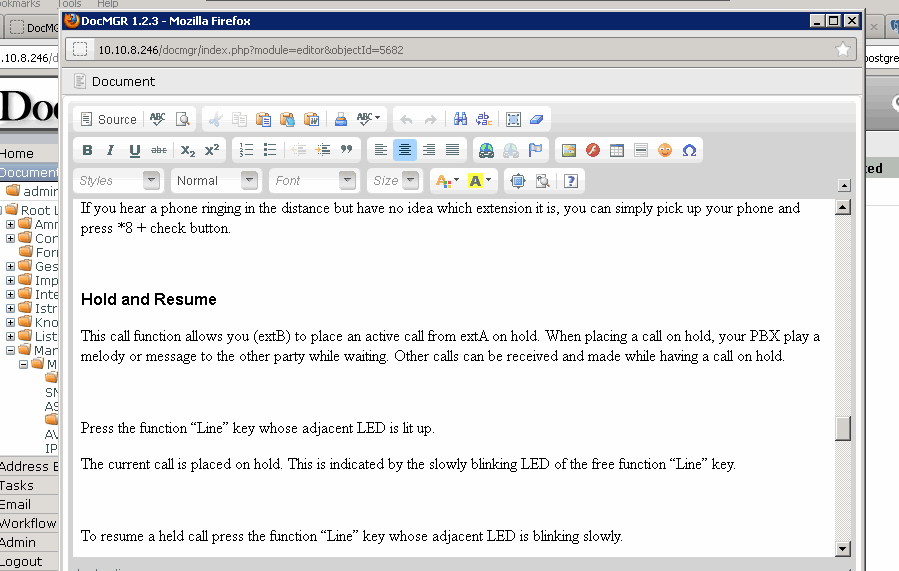This screenshot has height=571, width=899.
Task: Click editor scrollbar down arrow
Action: [x=843, y=549]
